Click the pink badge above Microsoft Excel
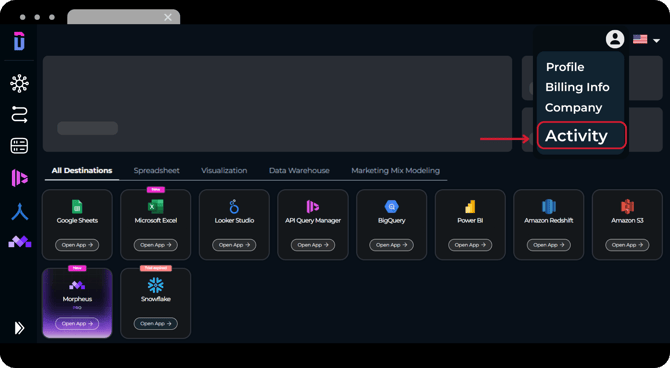 [x=156, y=189]
